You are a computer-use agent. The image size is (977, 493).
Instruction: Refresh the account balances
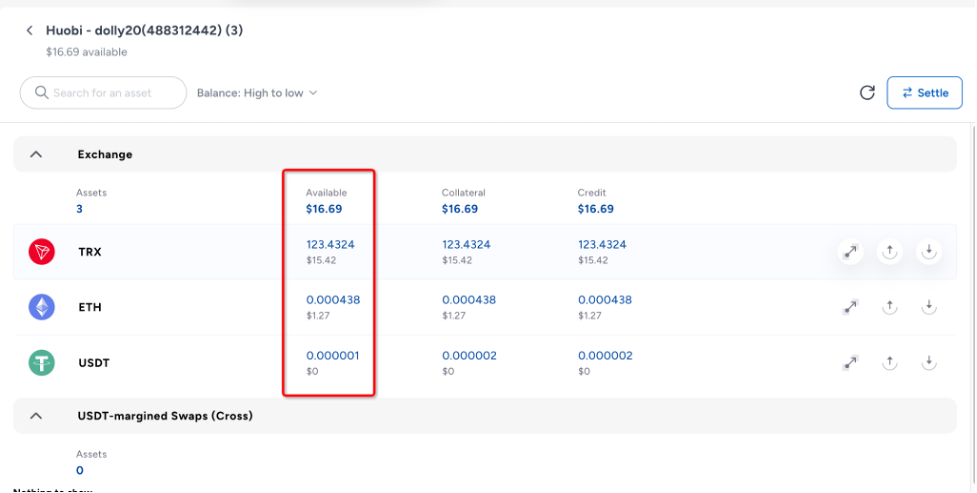(867, 93)
